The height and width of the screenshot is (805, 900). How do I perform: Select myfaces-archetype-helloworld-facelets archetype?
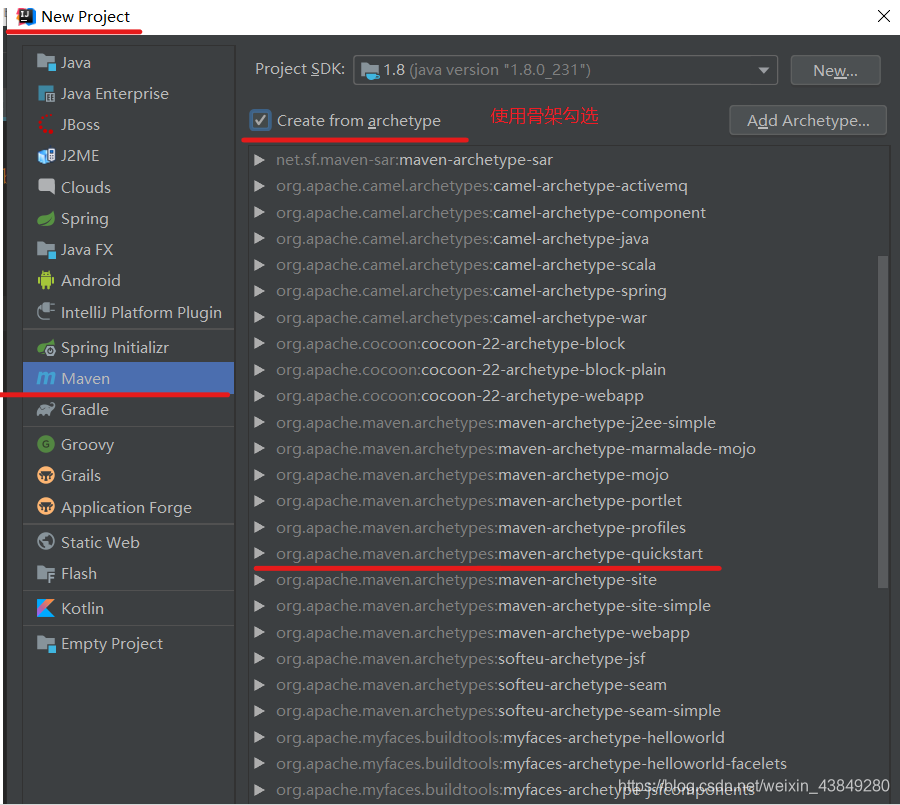coord(532,764)
